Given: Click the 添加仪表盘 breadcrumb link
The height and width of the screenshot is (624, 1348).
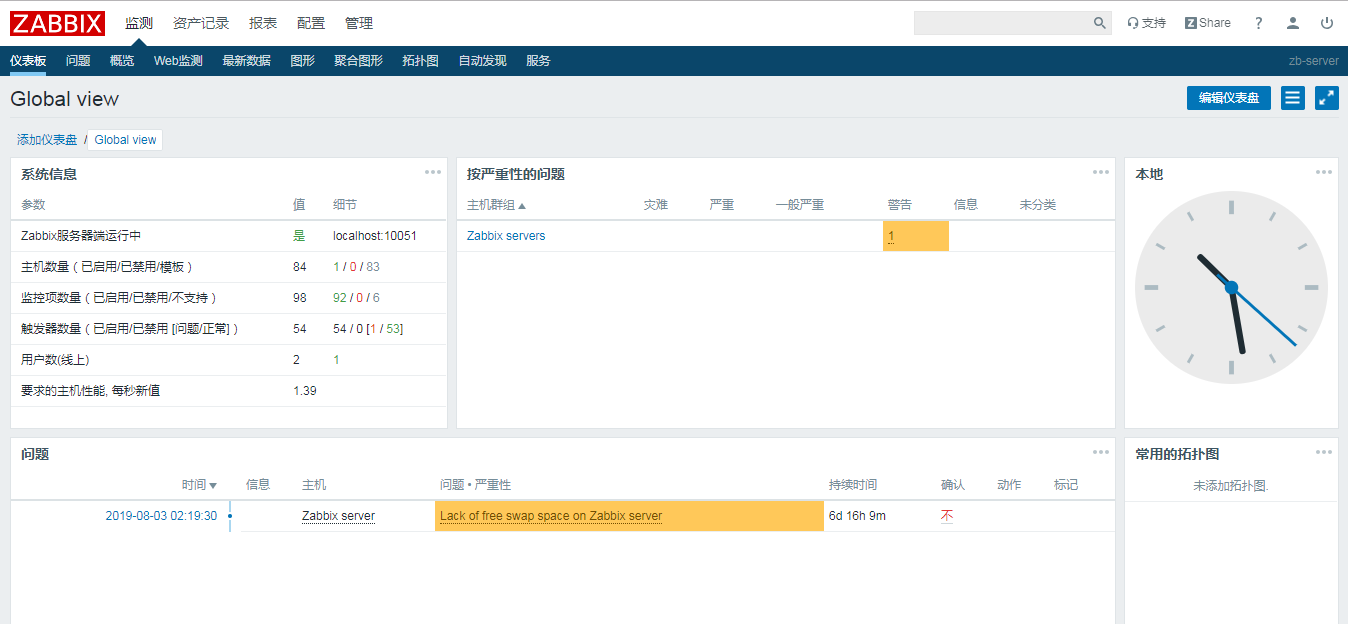Looking at the screenshot, I should [47, 140].
